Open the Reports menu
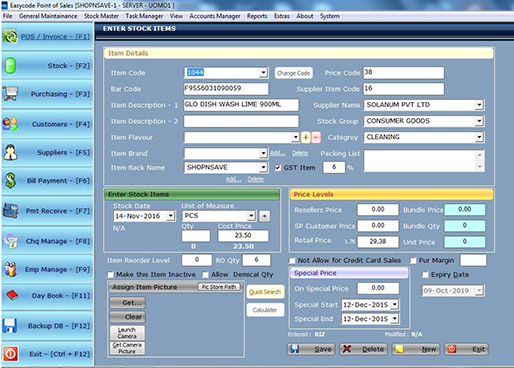 coord(257,16)
